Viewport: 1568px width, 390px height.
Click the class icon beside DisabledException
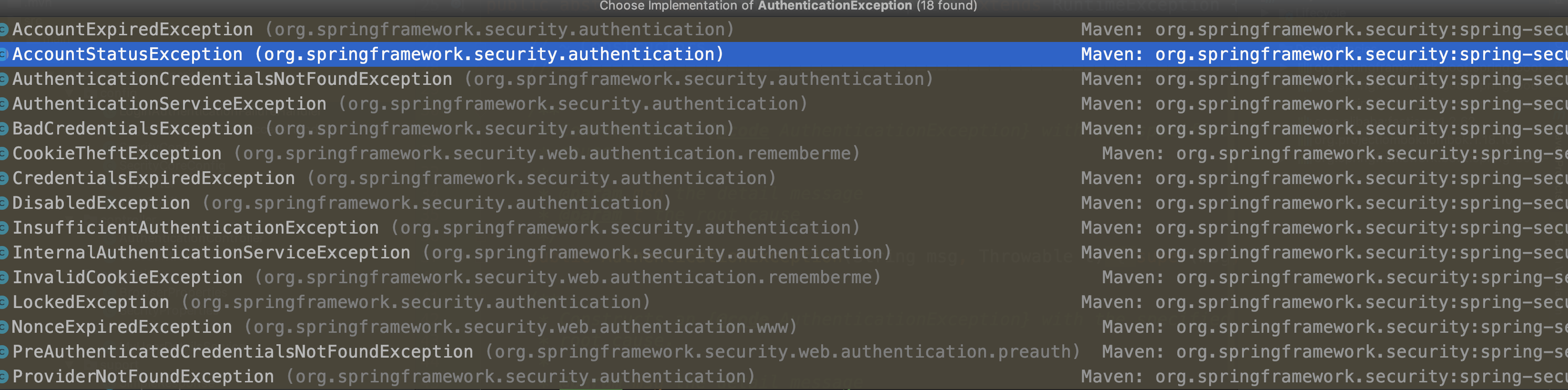(4, 203)
